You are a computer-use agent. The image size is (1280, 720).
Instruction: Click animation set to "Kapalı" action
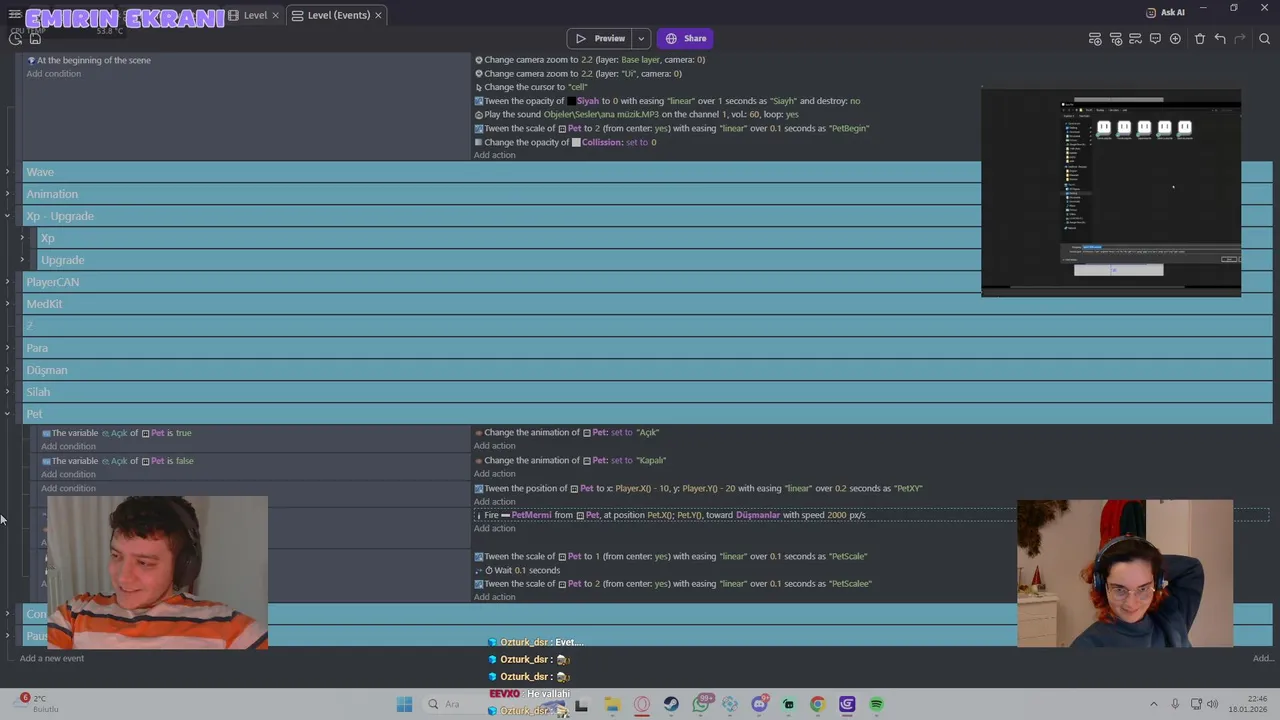coord(570,461)
